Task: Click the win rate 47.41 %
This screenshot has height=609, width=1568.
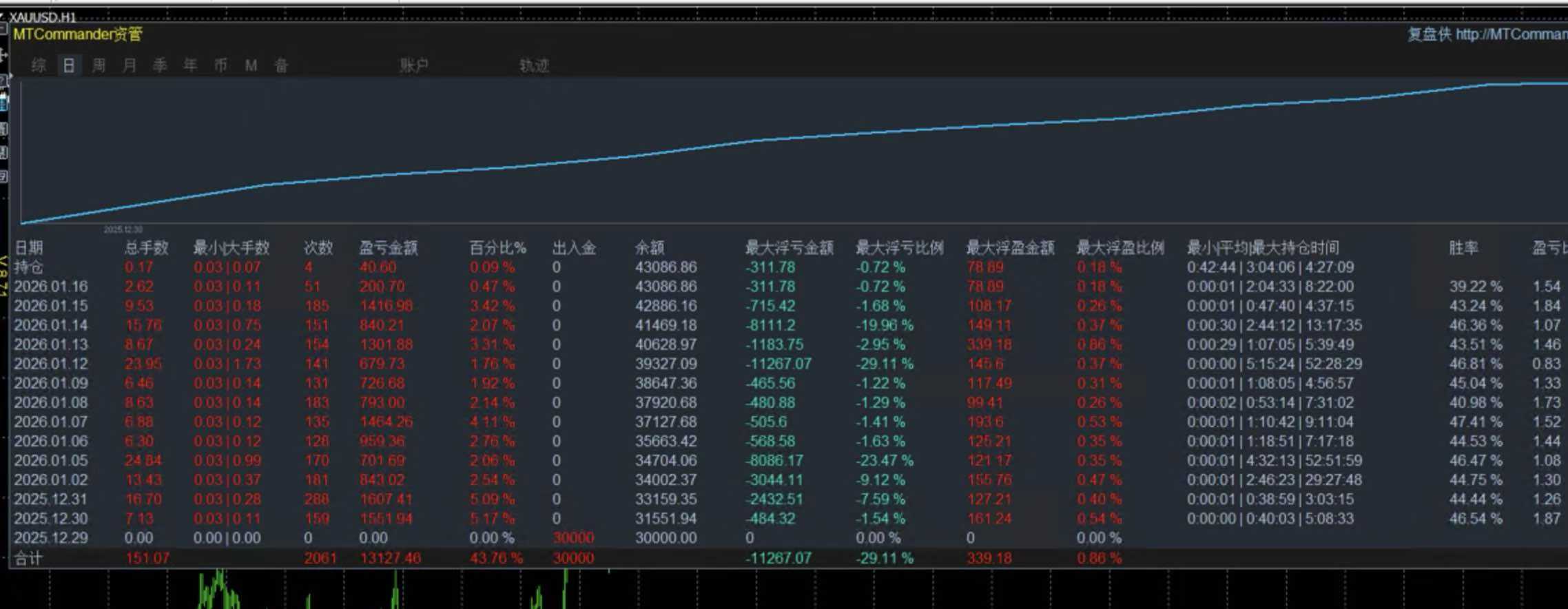Action: [1476, 422]
